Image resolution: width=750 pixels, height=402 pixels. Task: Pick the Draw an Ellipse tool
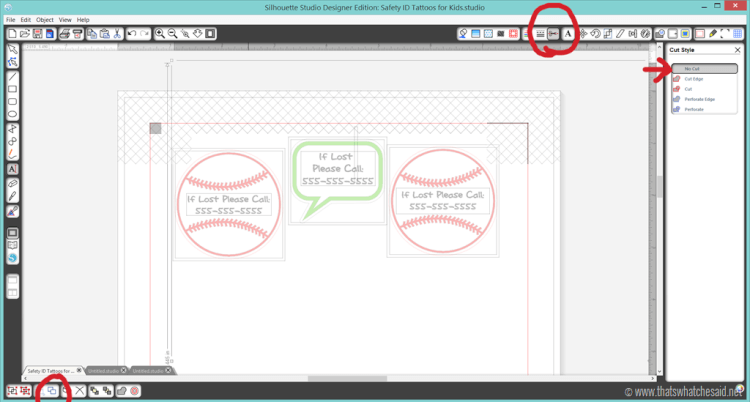(13, 114)
